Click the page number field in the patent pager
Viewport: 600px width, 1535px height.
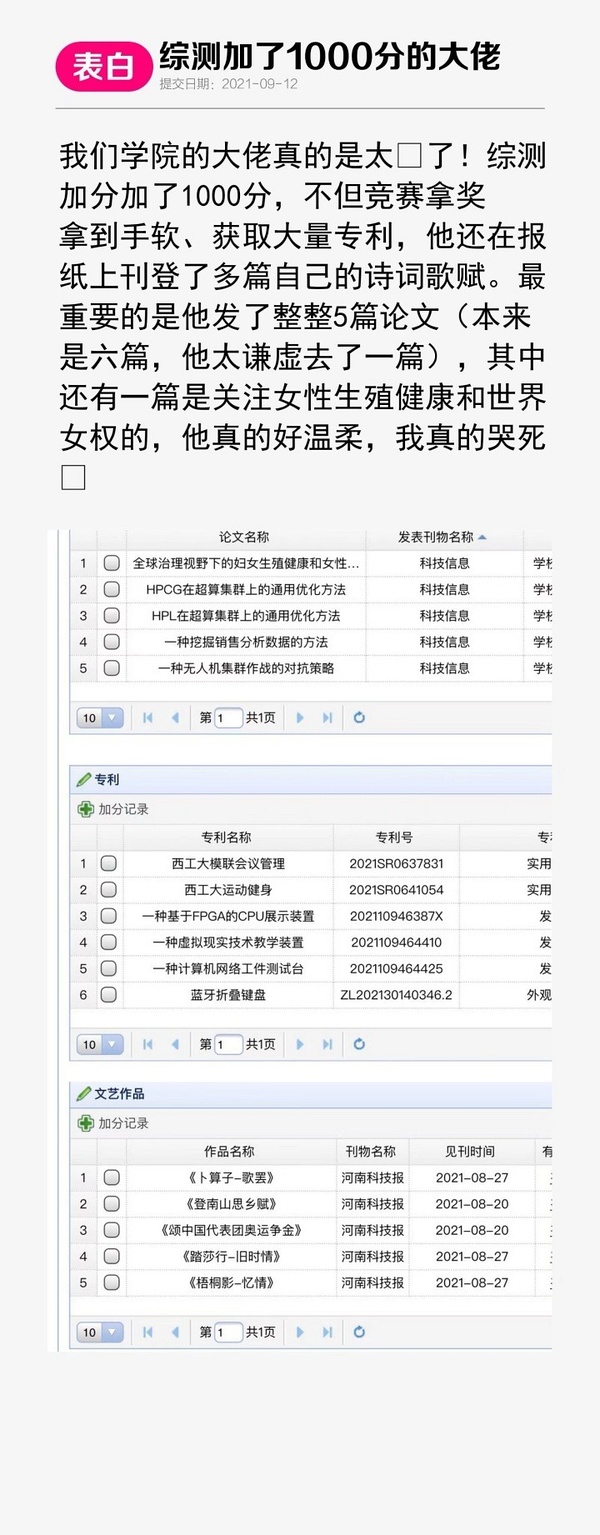coord(229,1044)
